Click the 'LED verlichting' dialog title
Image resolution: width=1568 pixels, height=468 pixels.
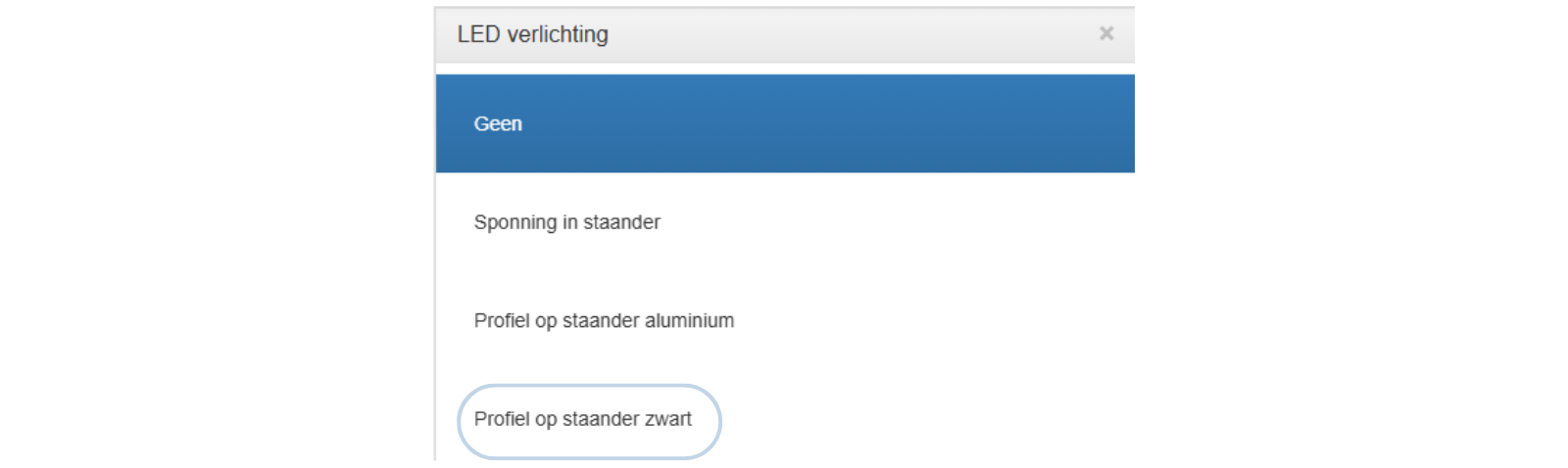(532, 34)
